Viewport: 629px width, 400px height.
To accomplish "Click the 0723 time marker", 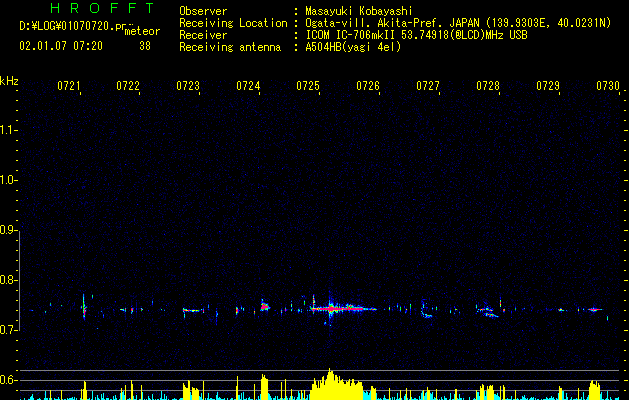I will (188, 86).
